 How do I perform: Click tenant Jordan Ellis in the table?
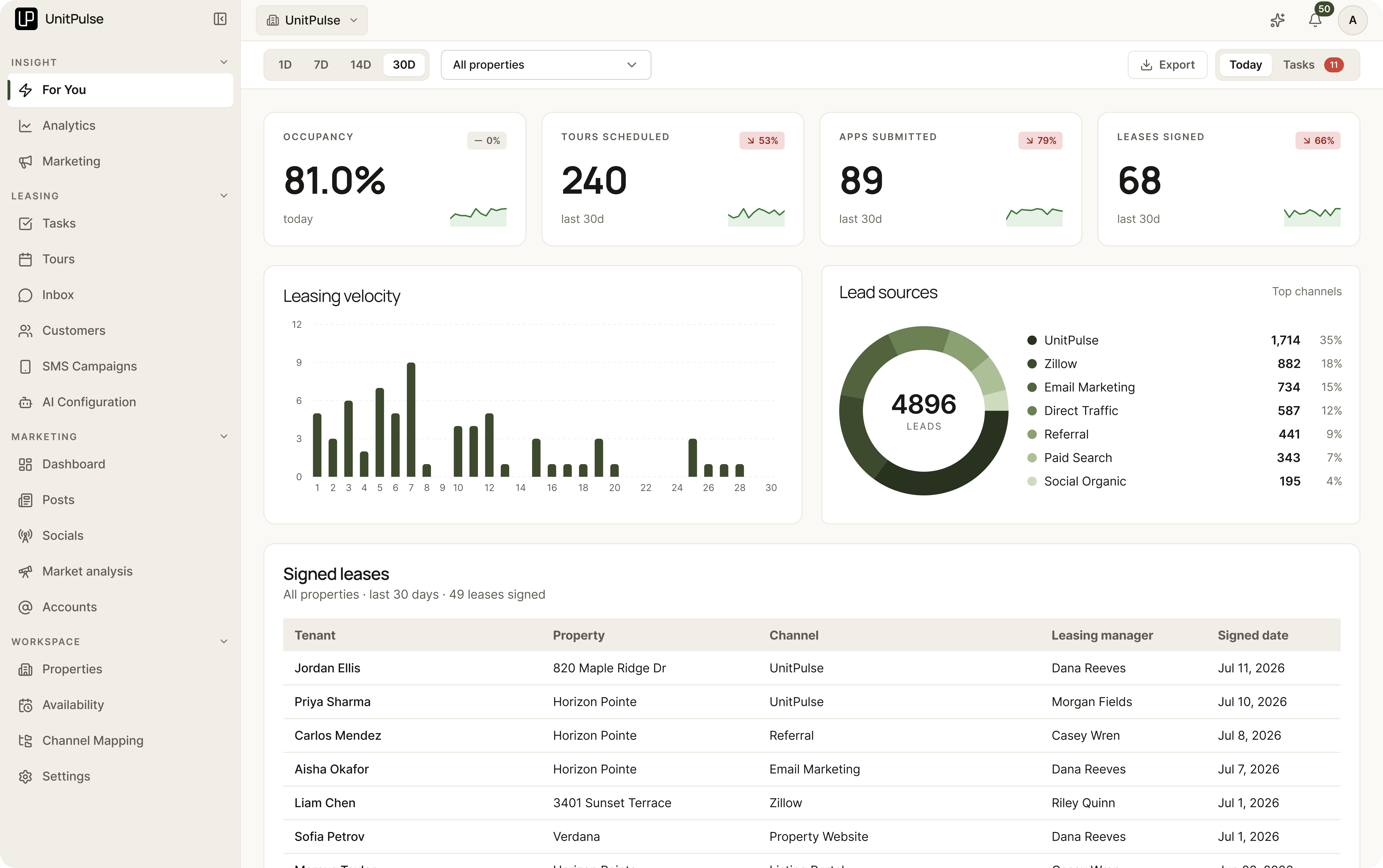click(327, 668)
